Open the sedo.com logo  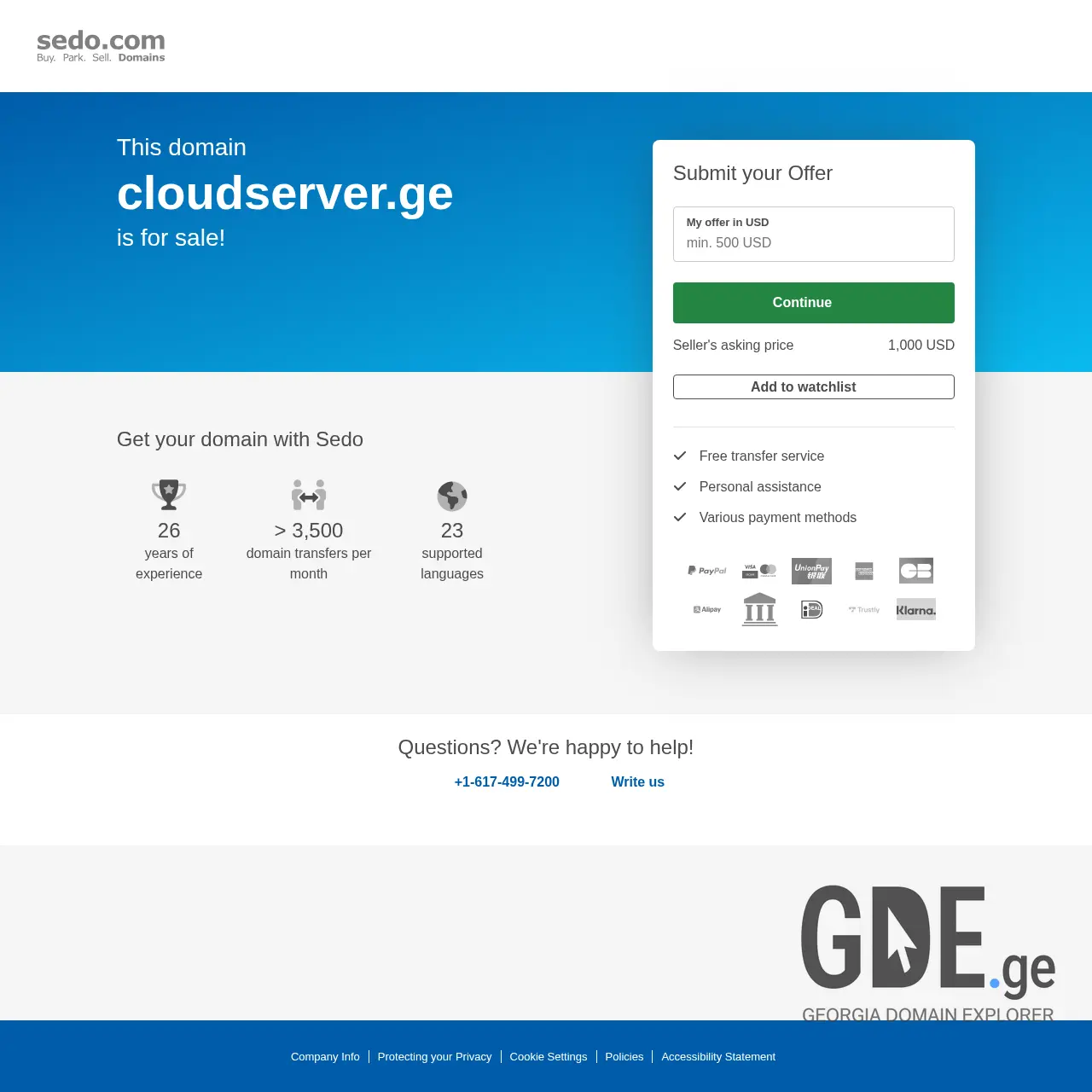click(101, 44)
